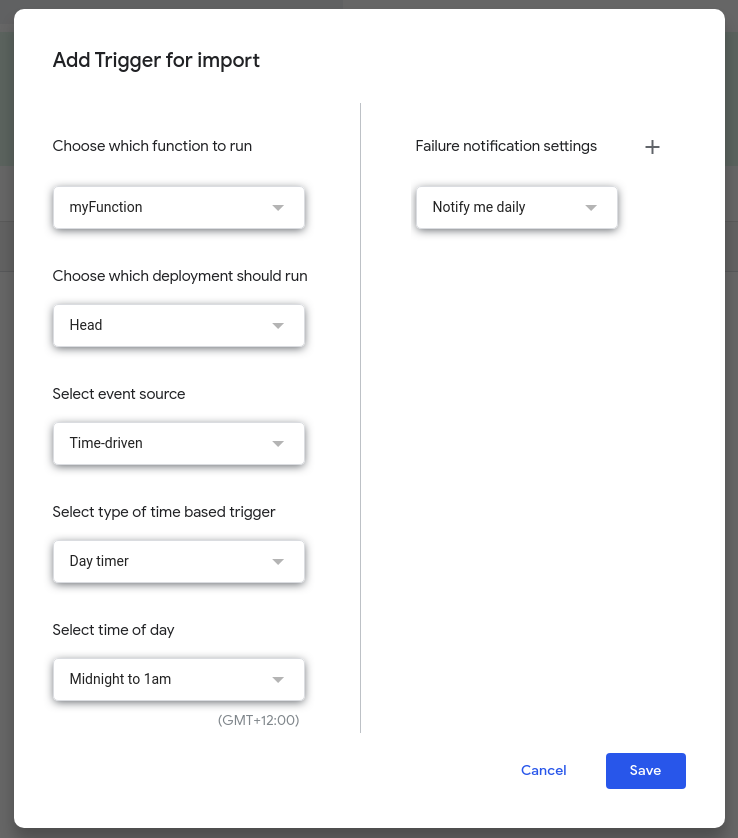The width and height of the screenshot is (738, 838).
Task: Click the arrow icon beside myFunction
Action: click(x=278, y=208)
